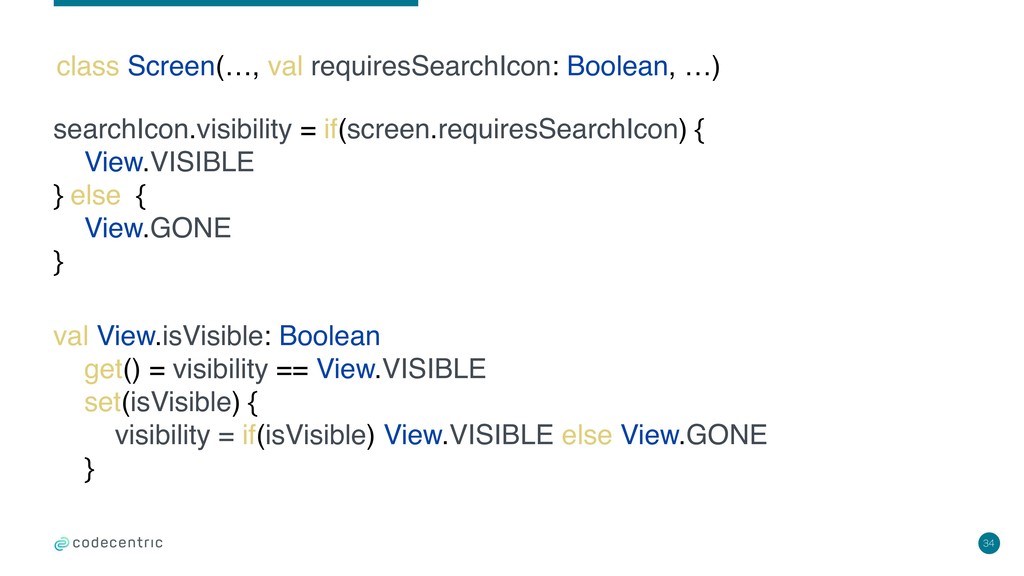The image size is (1024, 576).
Task: Click the inline else keyword in setter body
Action: pos(586,435)
